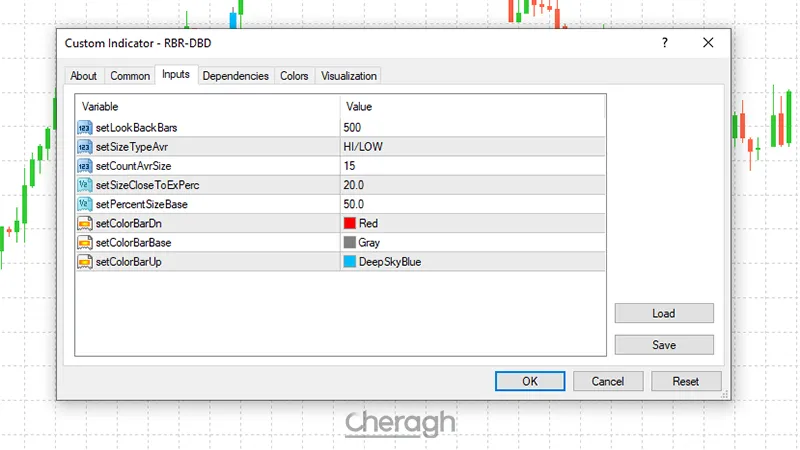The width and height of the screenshot is (800, 450).
Task: Click the icon next to setSizeTypeAvr
Action: click(x=85, y=146)
